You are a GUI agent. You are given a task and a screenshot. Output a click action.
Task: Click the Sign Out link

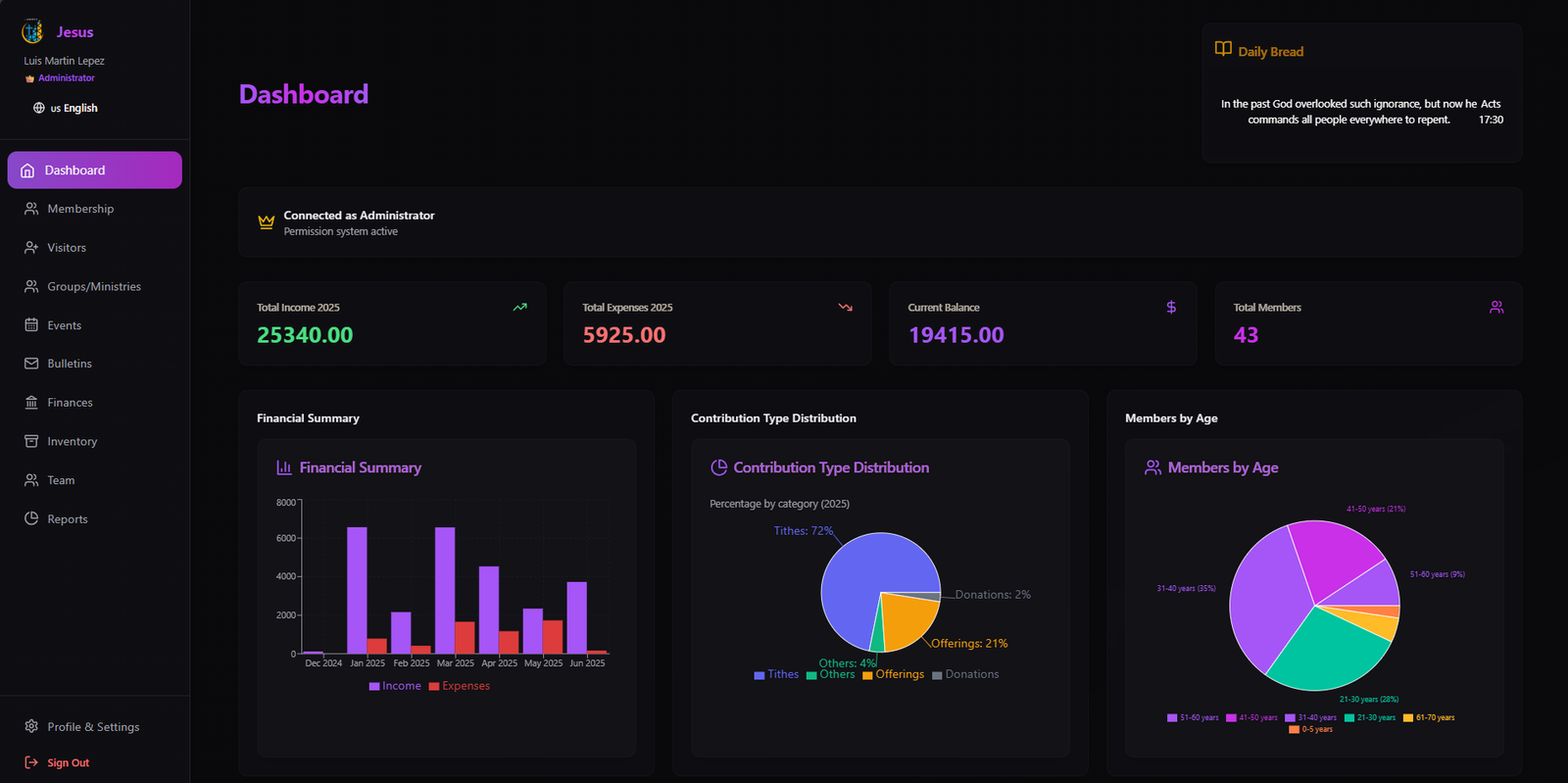[x=68, y=762]
